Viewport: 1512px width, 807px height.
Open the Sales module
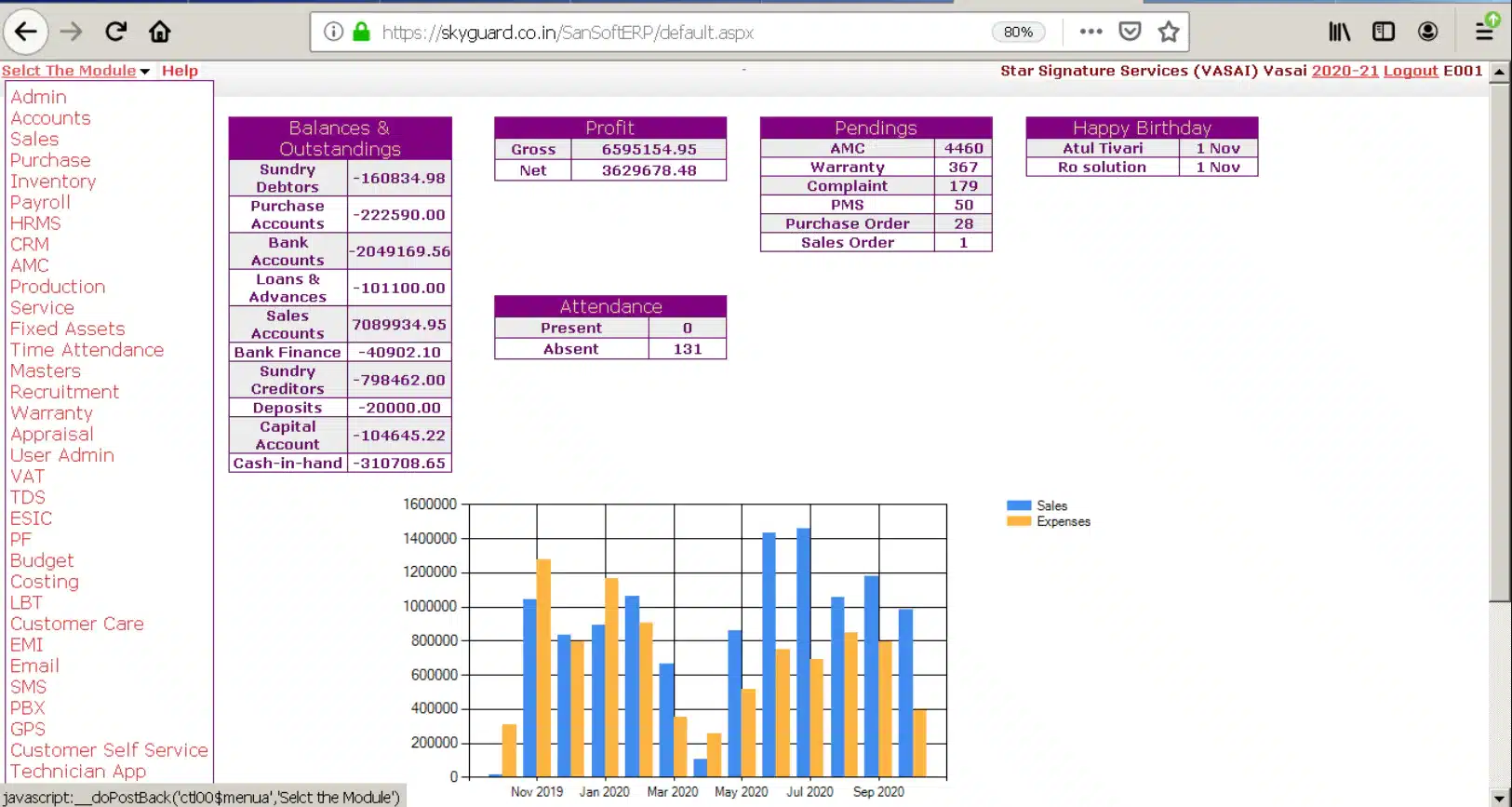pyautogui.click(x=34, y=139)
